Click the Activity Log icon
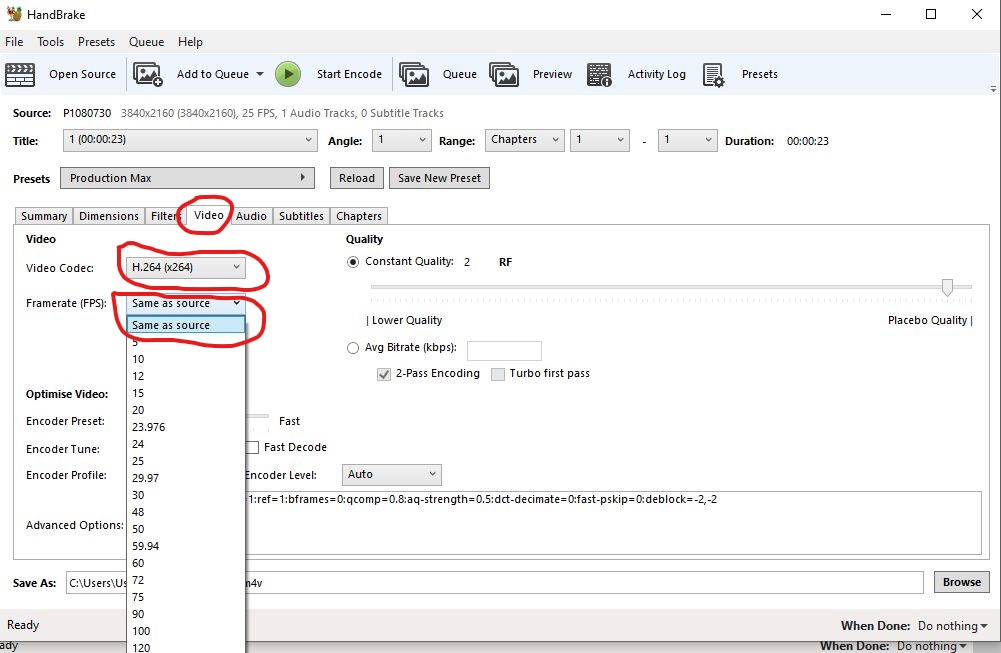Viewport: 1001px width, 653px height. coord(599,74)
